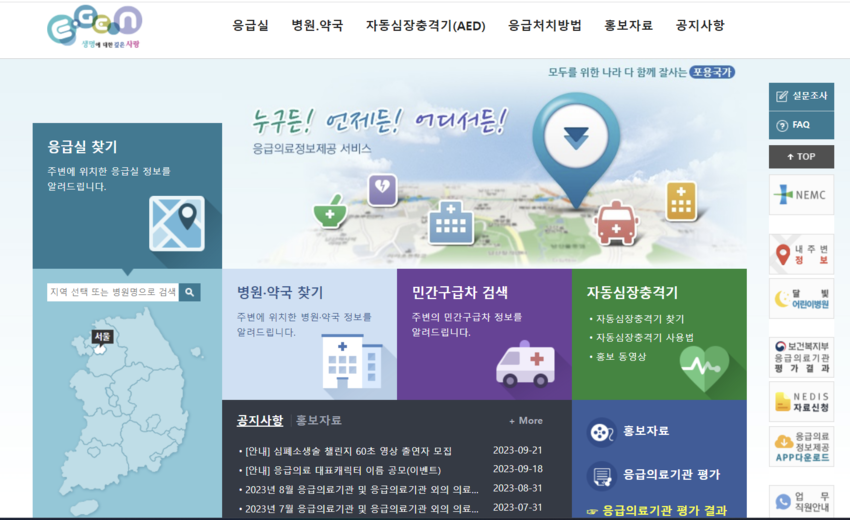Image resolution: width=850 pixels, height=520 pixels.
Task: Open 달빛어린이병원 sidebar banner
Action: click(x=801, y=298)
